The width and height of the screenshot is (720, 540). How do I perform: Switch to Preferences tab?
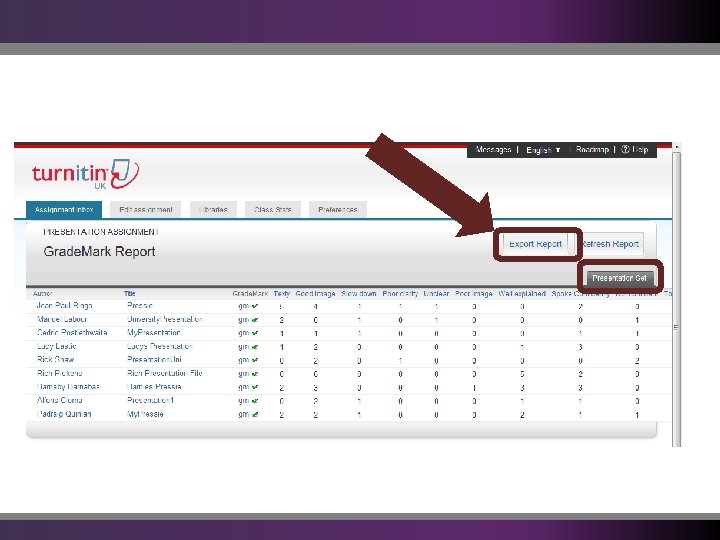(x=338, y=209)
